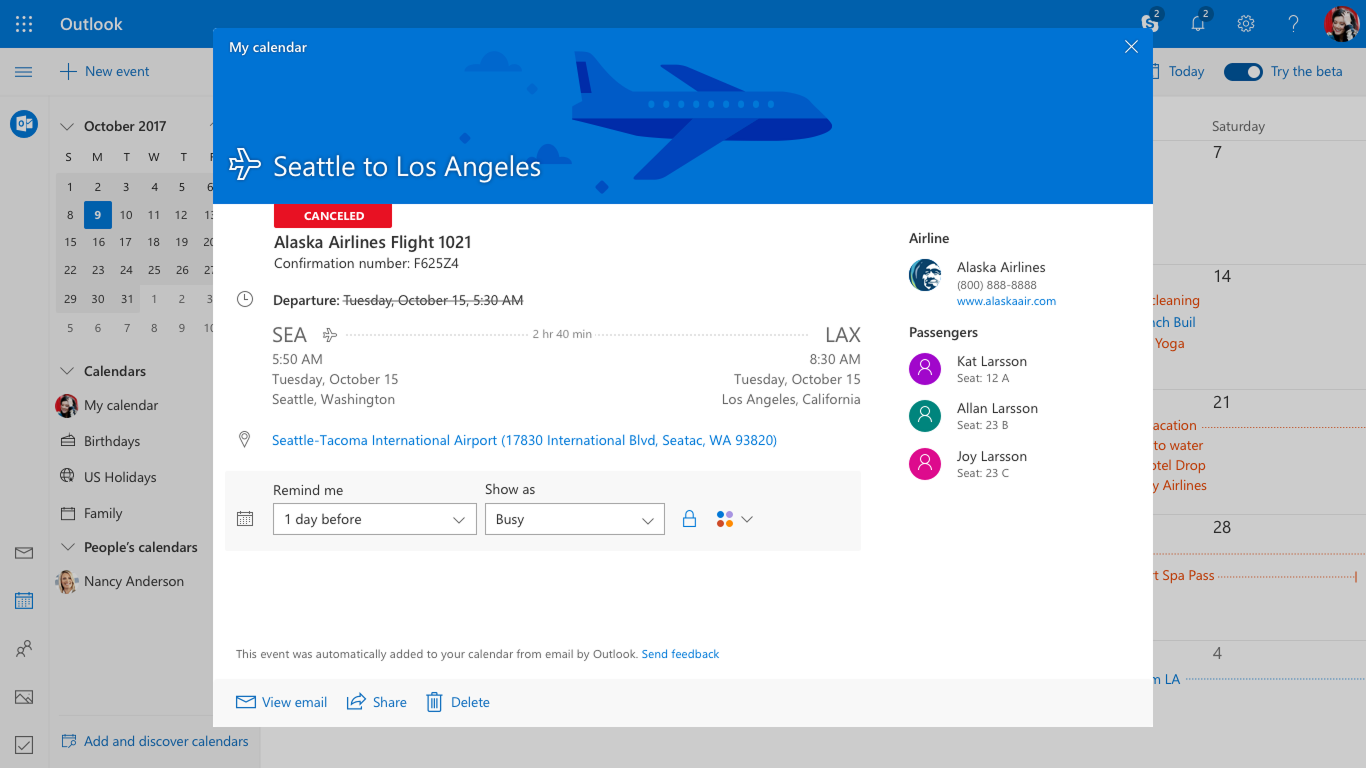Open Seattle-Tacoma International Airport address link
Viewport: 1366px width, 768px height.
[524, 440]
